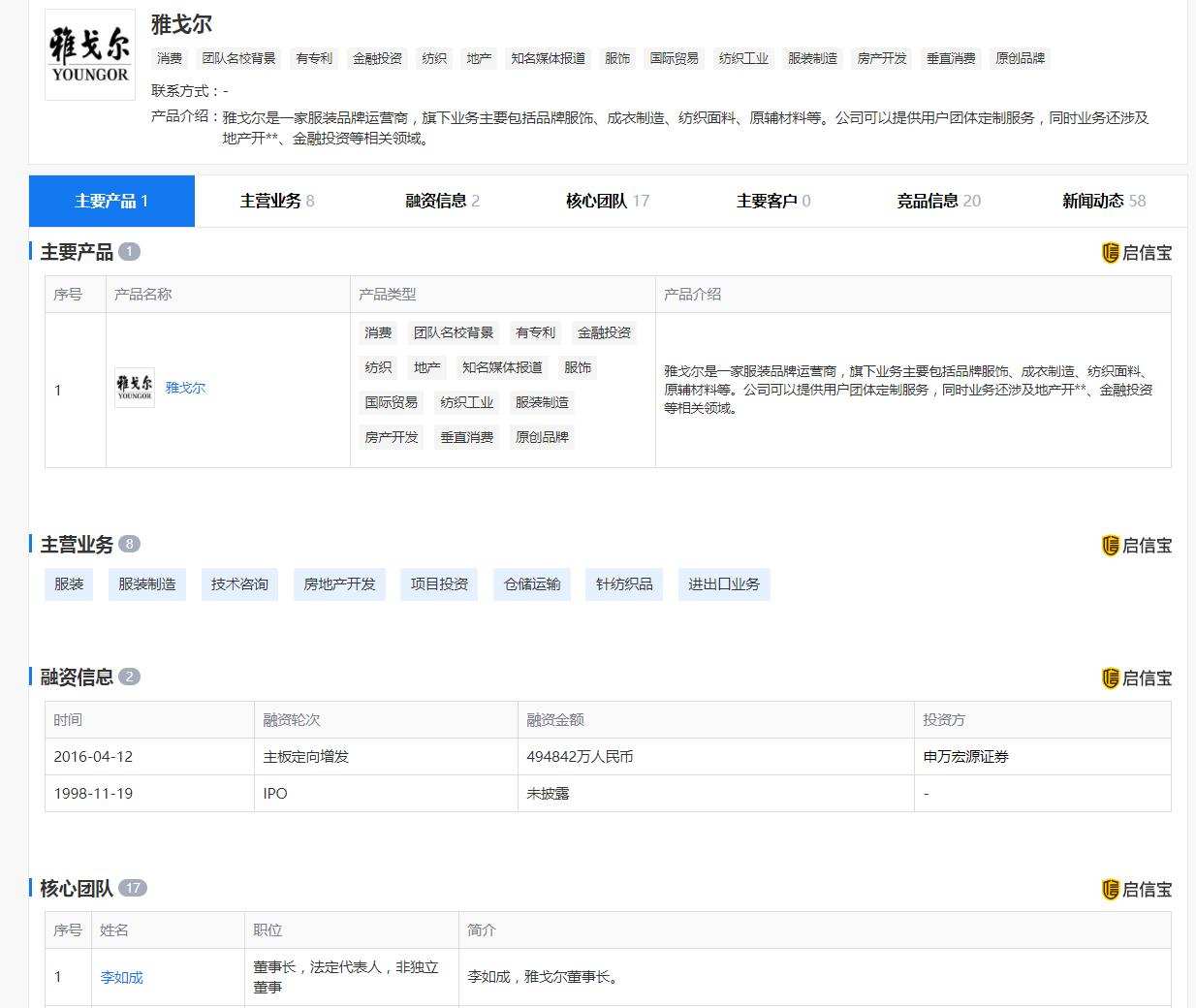Click the 项目投资 business tag
Image resolution: width=1196 pixels, height=1008 pixels.
439,584
